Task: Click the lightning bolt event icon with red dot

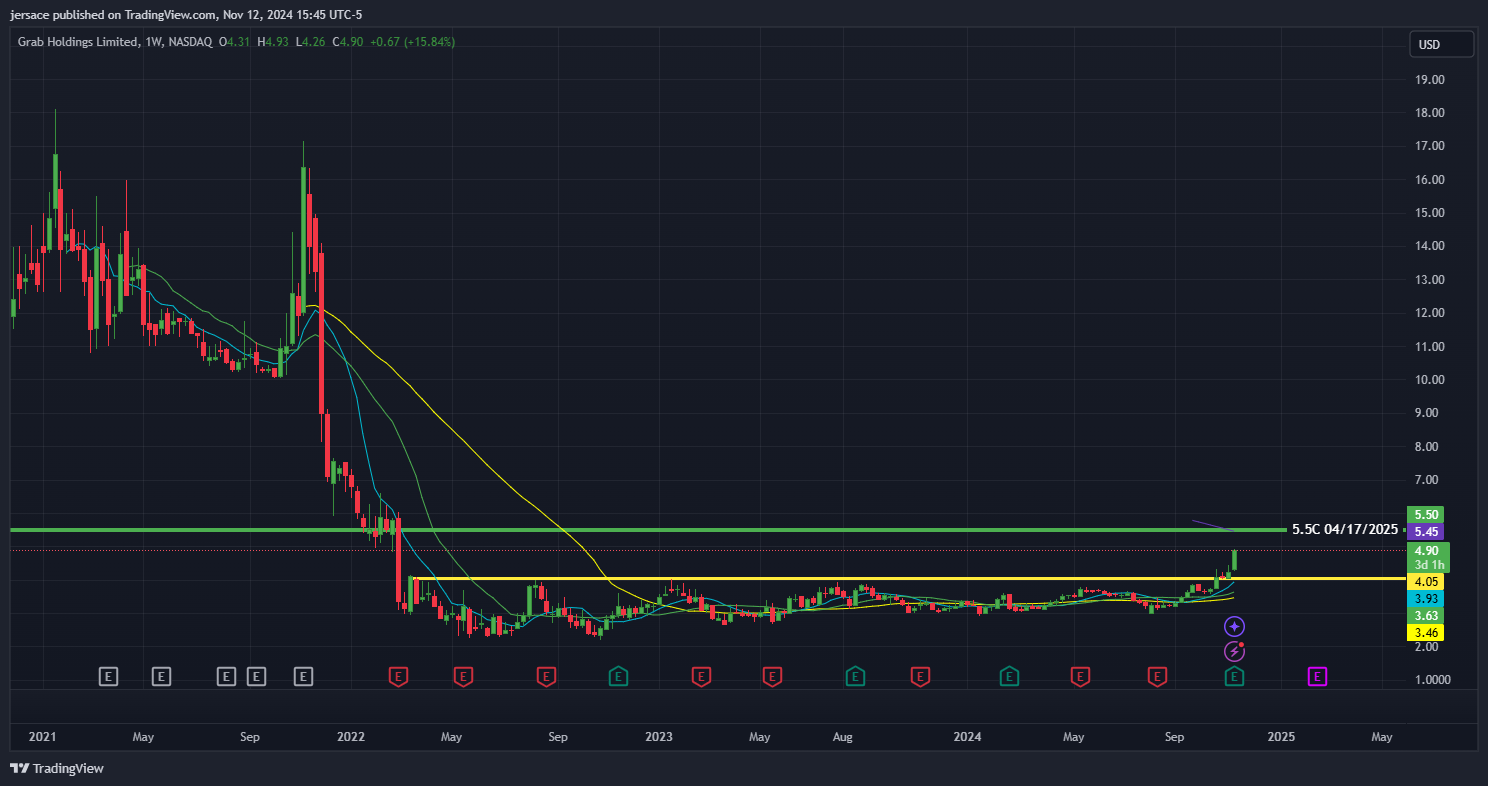Action: click(x=1235, y=652)
